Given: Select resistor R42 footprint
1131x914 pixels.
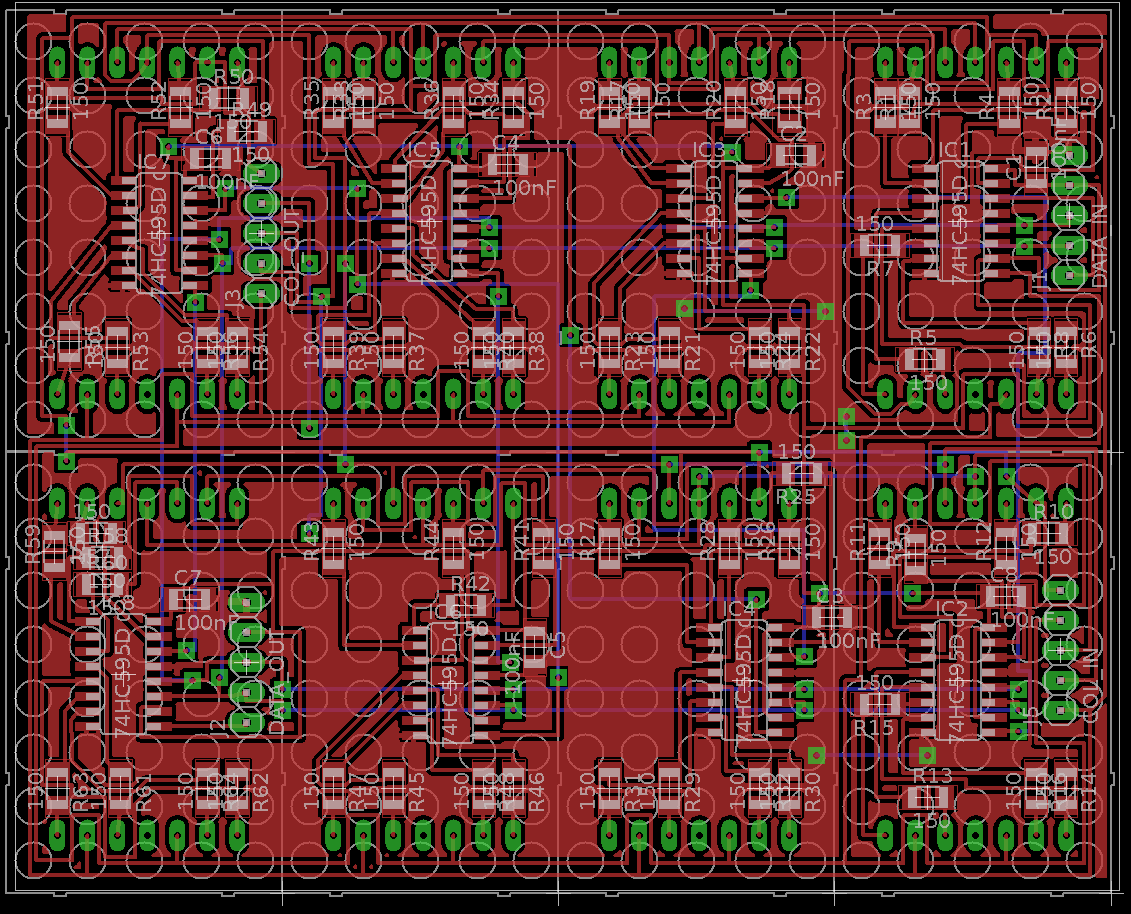Looking at the screenshot, I should click(x=471, y=605).
